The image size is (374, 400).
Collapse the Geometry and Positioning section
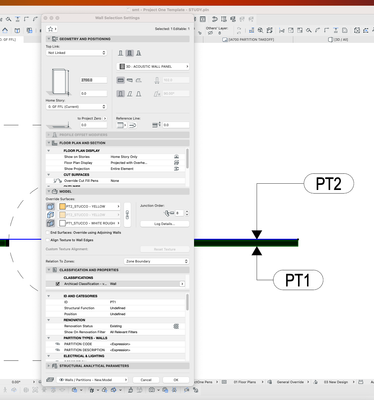click(x=49, y=39)
